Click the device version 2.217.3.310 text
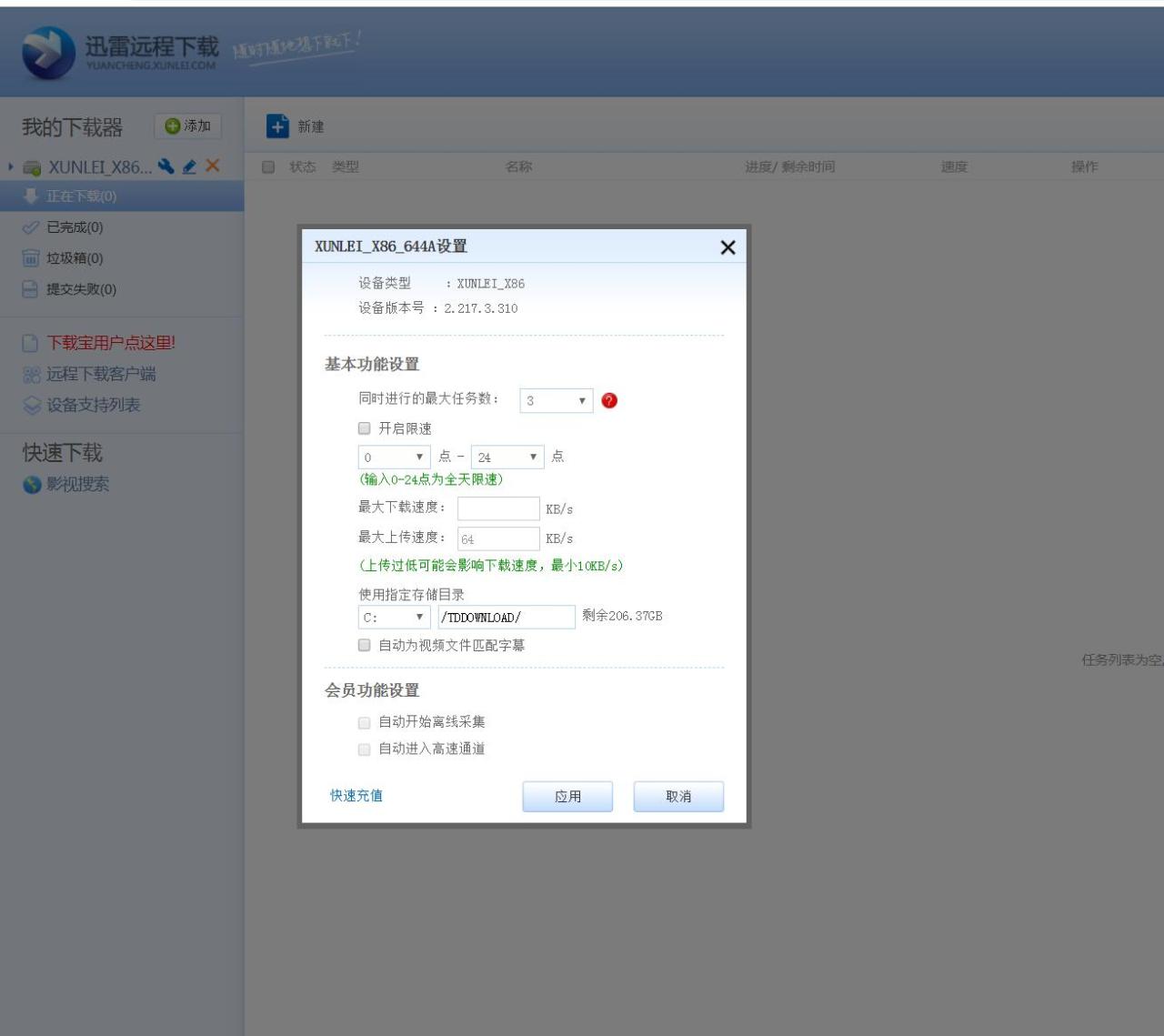This screenshot has height=1036, width=1164. click(x=481, y=308)
